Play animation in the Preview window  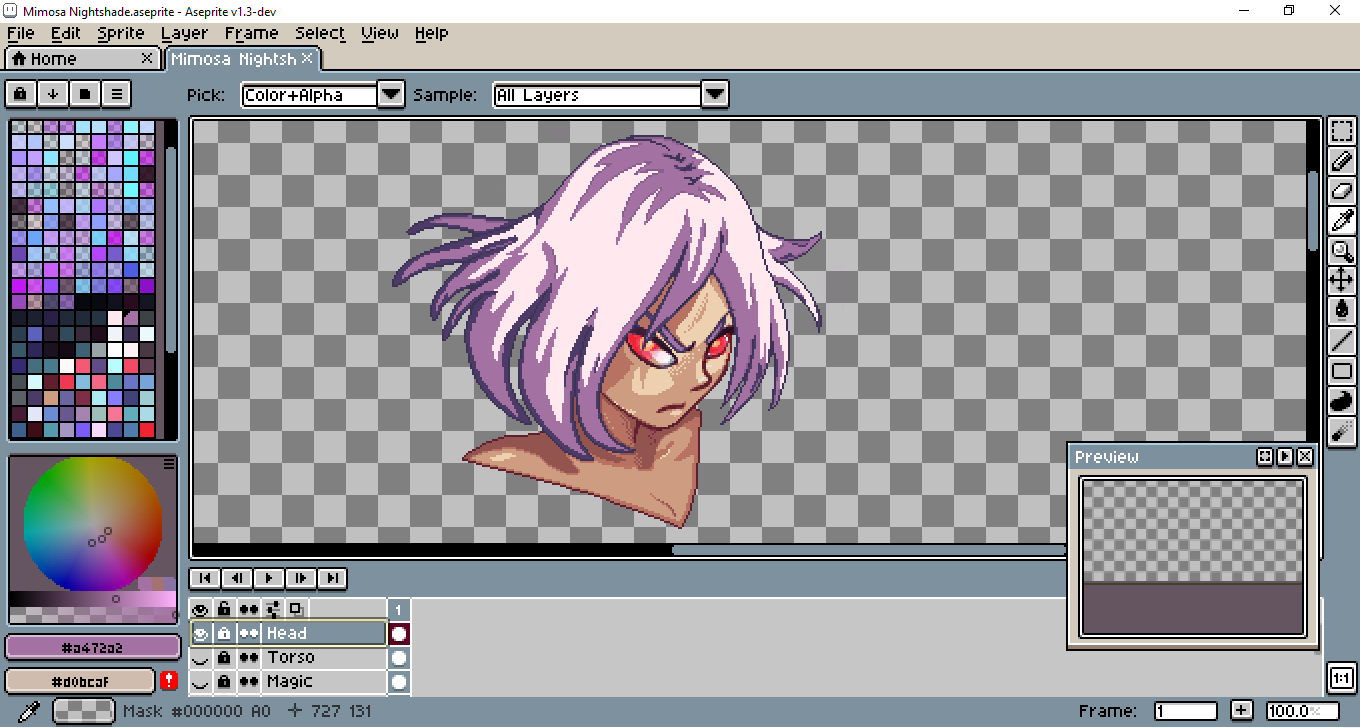pyautogui.click(x=1285, y=457)
